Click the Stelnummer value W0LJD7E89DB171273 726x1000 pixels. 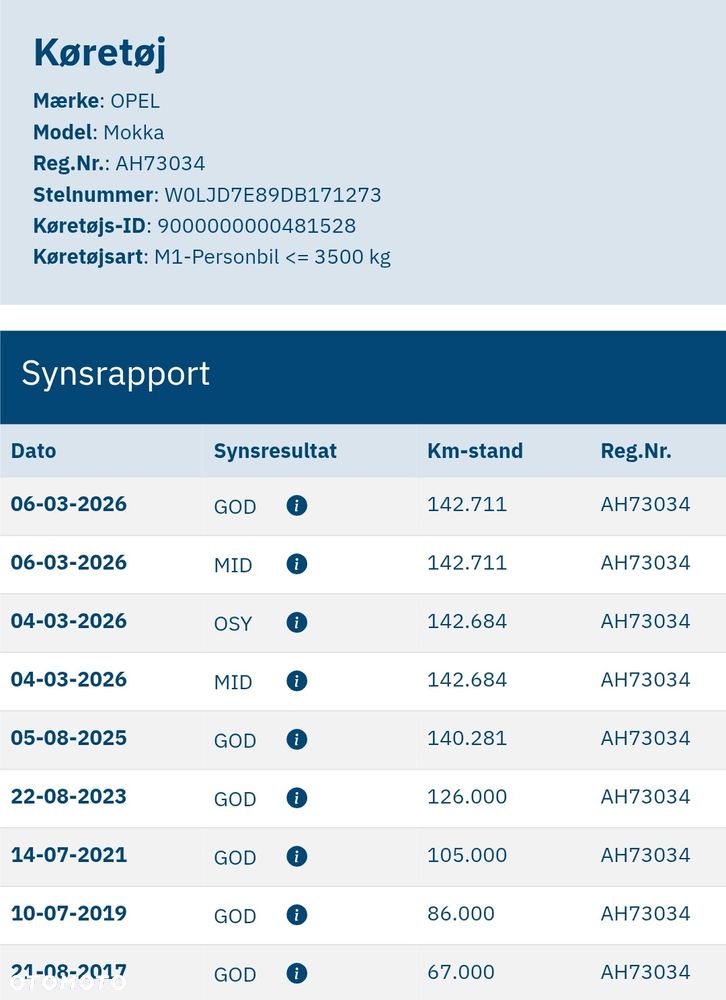click(x=273, y=195)
